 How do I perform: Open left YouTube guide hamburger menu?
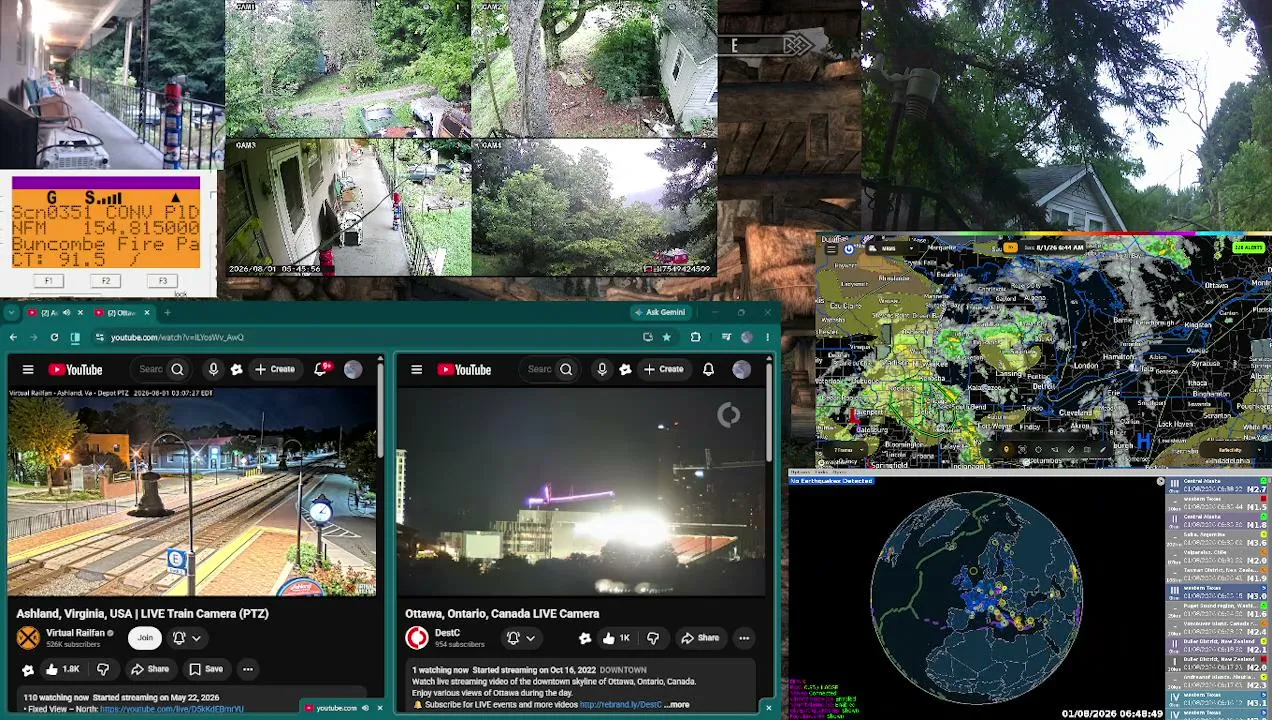point(28,370)
